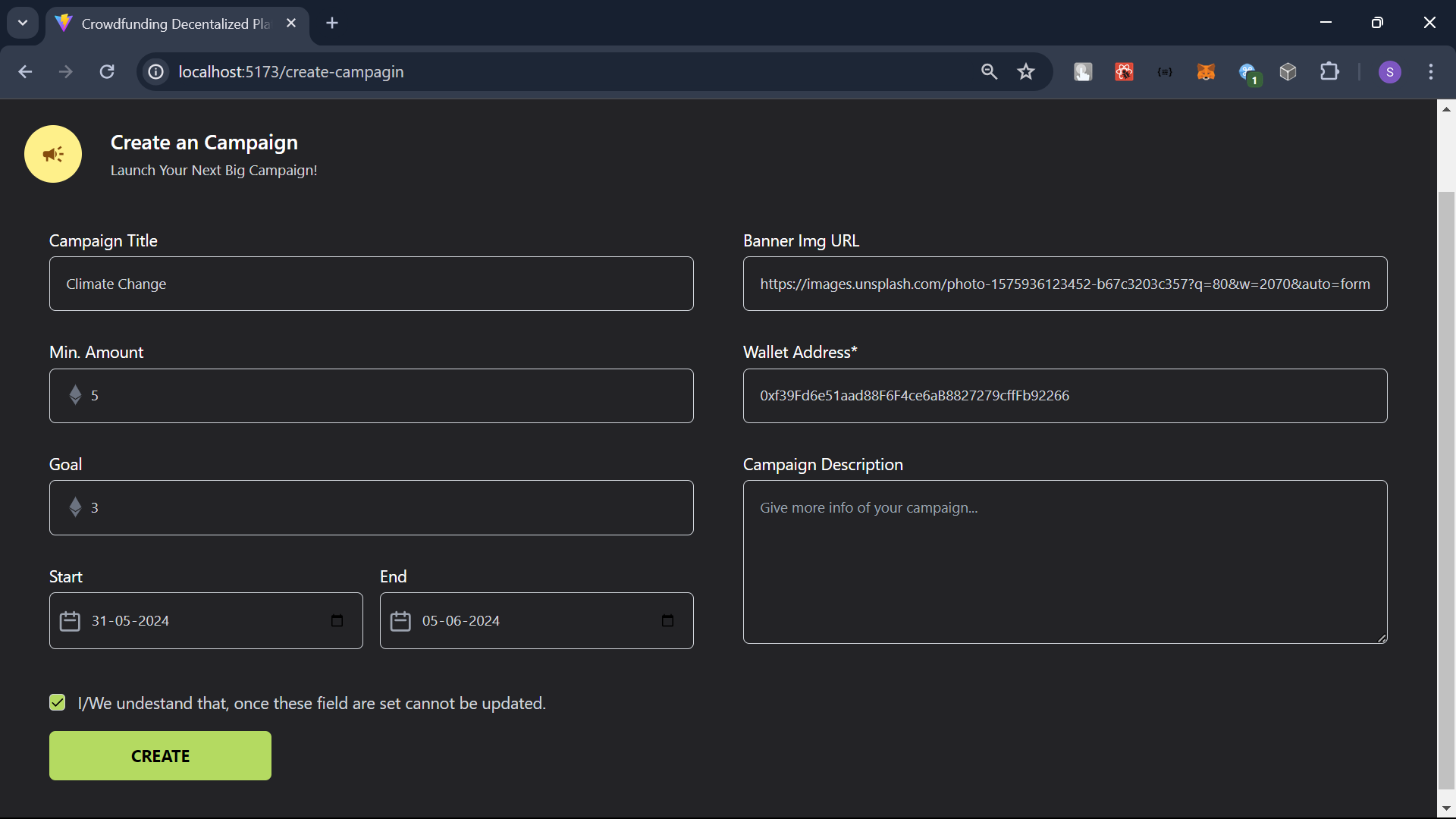Click the calendar icon left of Start date

click(x=70, y=621)
